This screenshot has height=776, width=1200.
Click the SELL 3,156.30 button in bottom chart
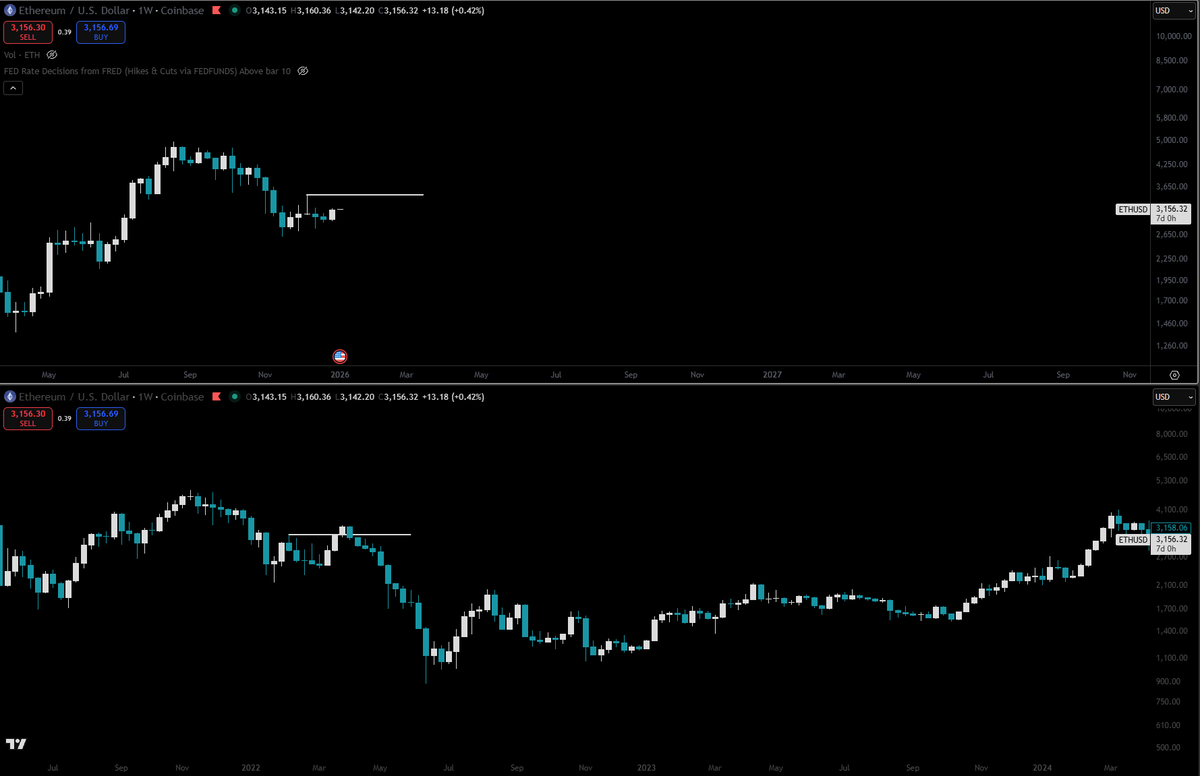click(x=27, y=418)
